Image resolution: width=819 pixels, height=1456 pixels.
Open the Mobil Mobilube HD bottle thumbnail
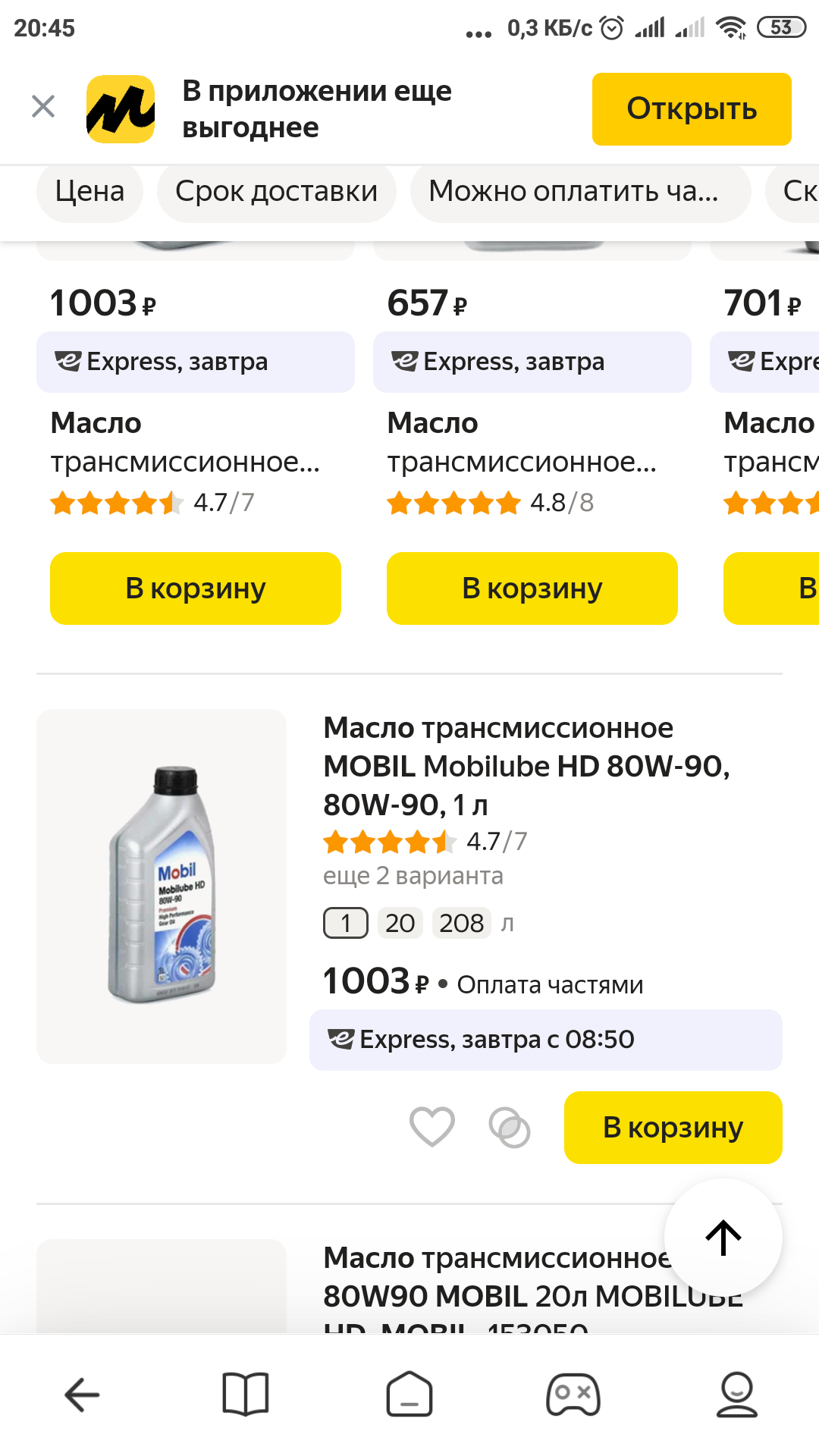tap(162, 886)
